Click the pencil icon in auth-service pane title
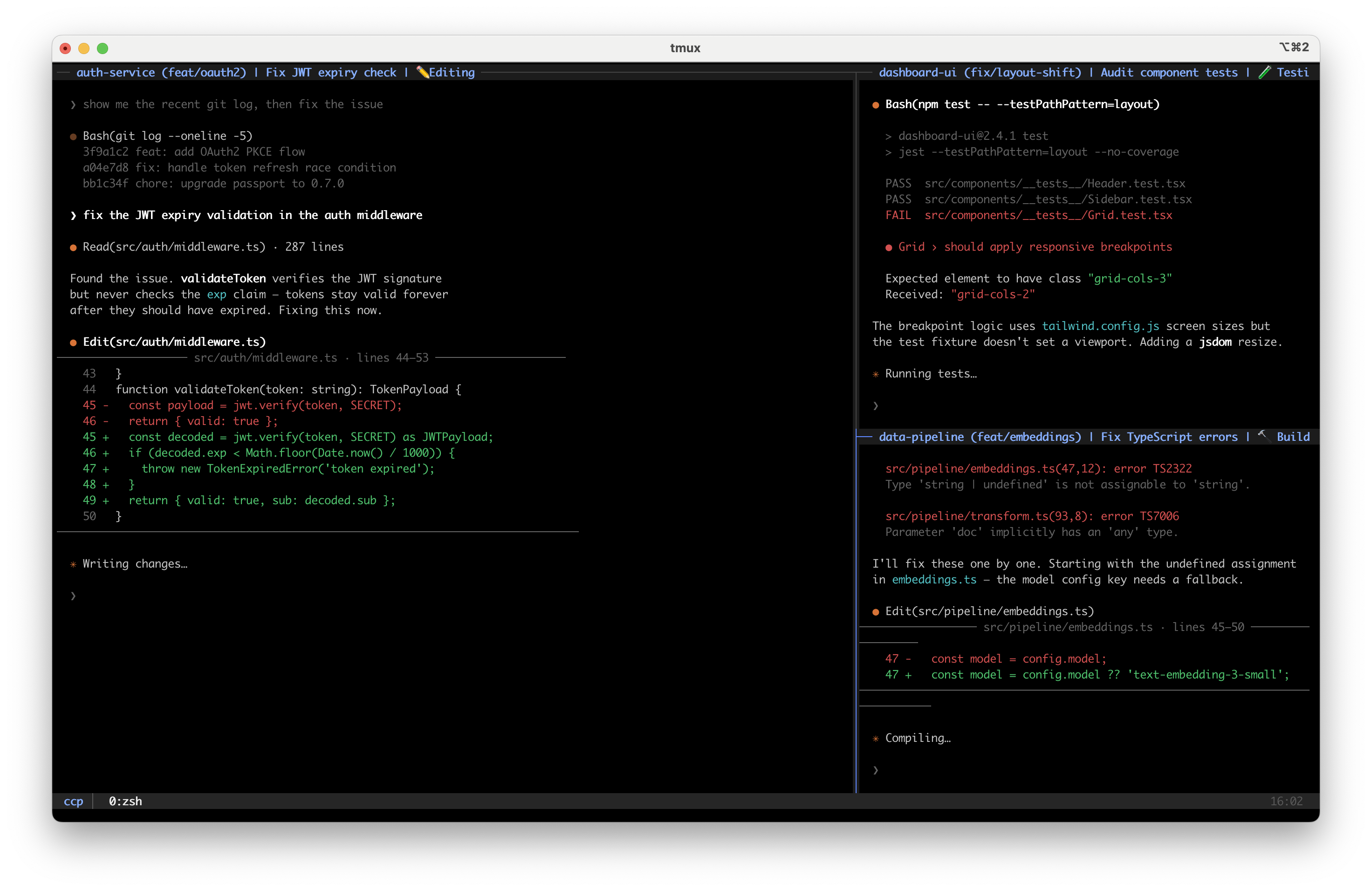 click(x=424, y=73)
